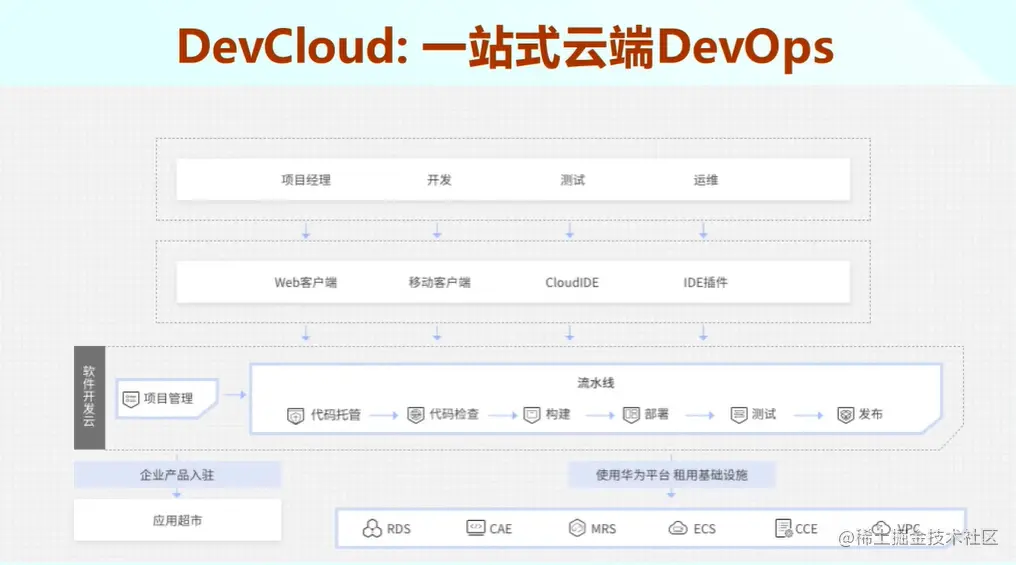1016x565 pixels.
Task: Select the 构建 text
Action: 558,414
